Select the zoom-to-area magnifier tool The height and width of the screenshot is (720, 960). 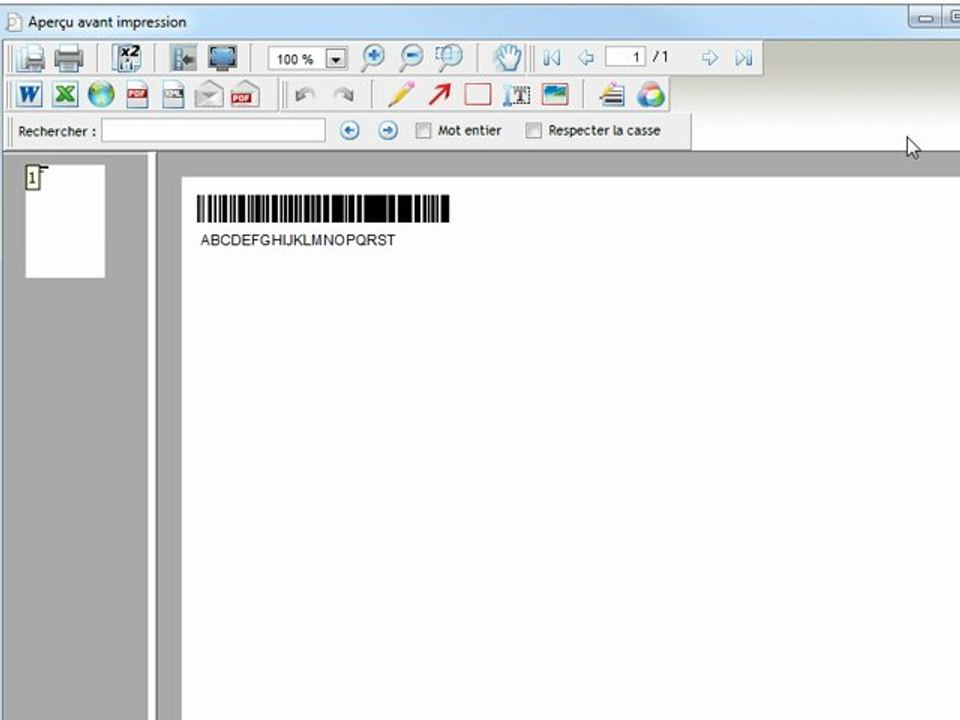[x=449, y=58]
